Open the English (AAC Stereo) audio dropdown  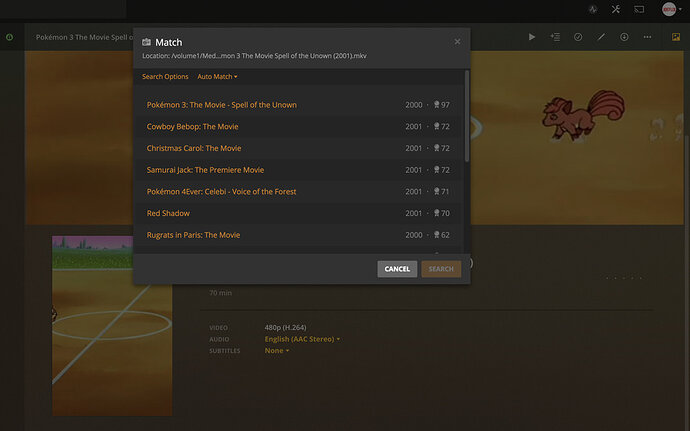click(x=302, y=339)
